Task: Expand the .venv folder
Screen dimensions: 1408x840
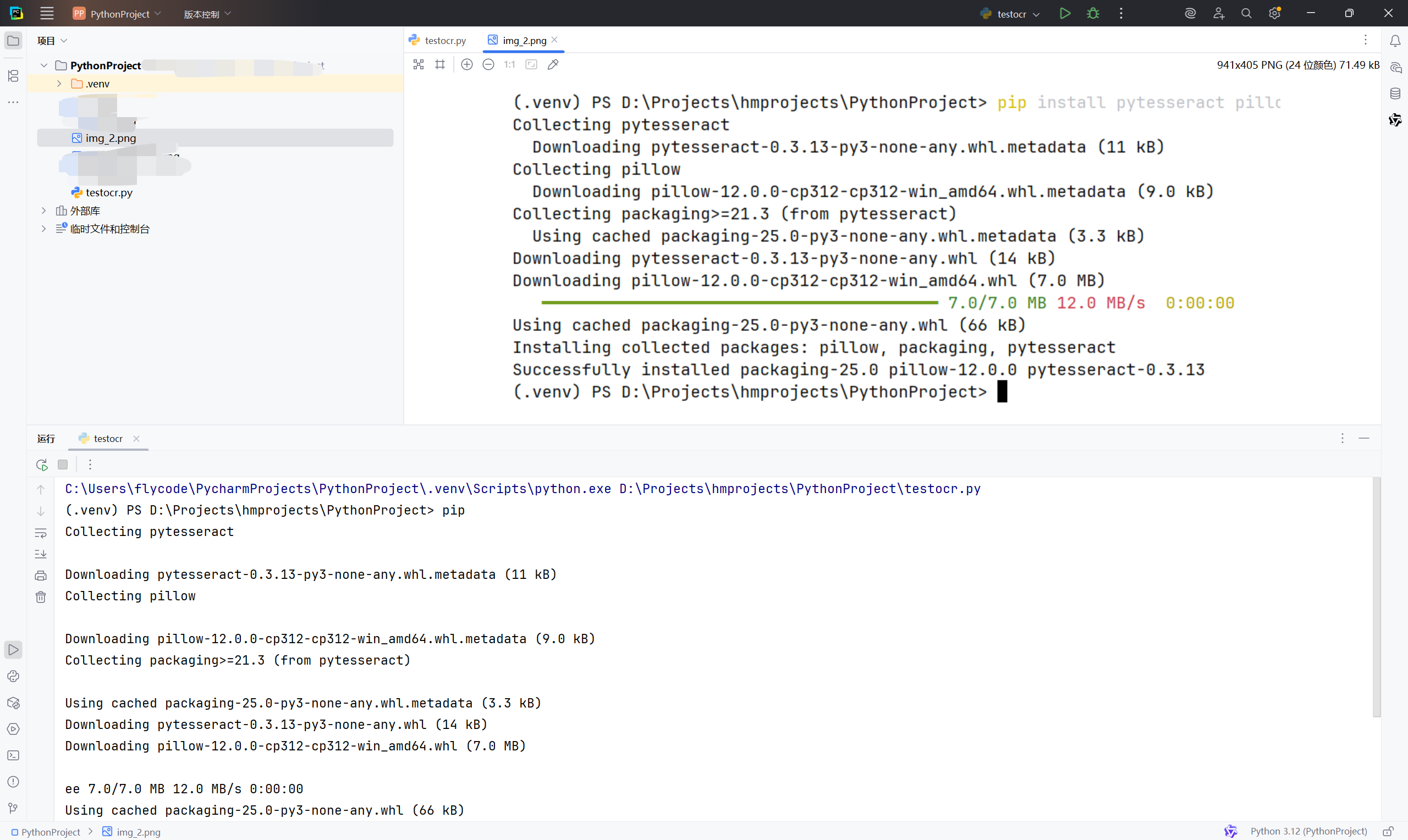Action: [x=59, y=84]
